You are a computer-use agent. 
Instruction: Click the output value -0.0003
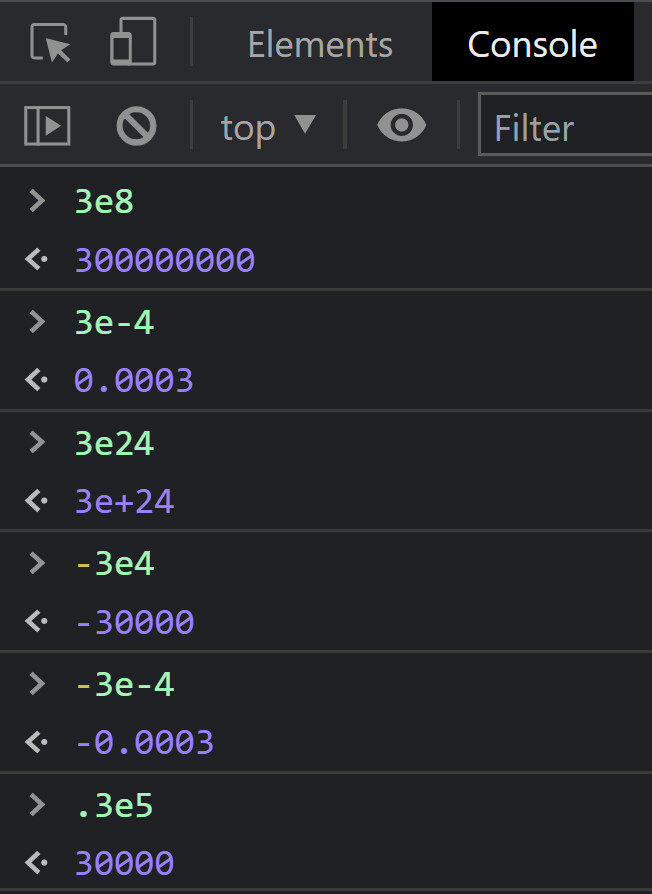(144, 742)
